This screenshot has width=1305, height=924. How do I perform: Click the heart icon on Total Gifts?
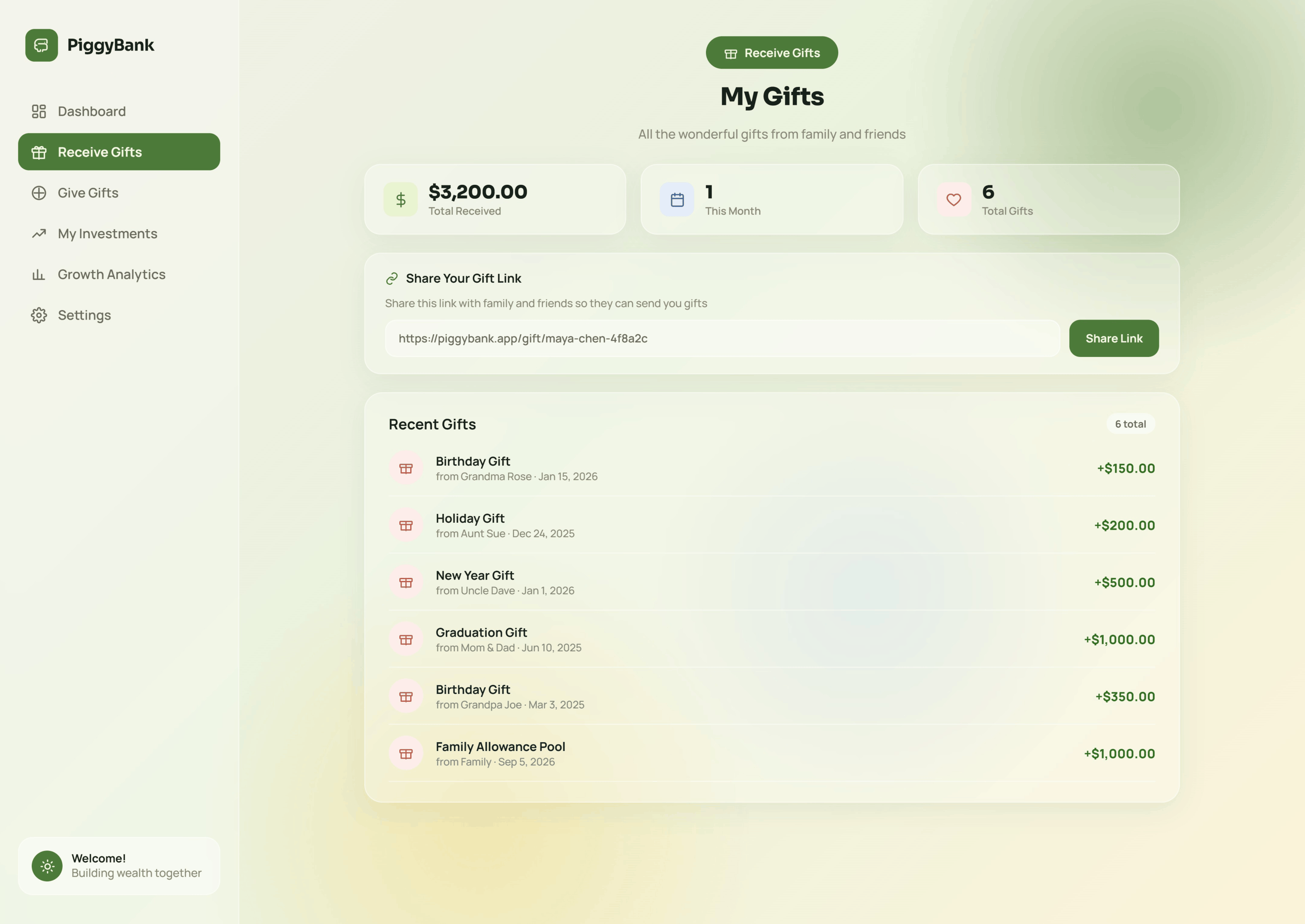coord(954,199)
